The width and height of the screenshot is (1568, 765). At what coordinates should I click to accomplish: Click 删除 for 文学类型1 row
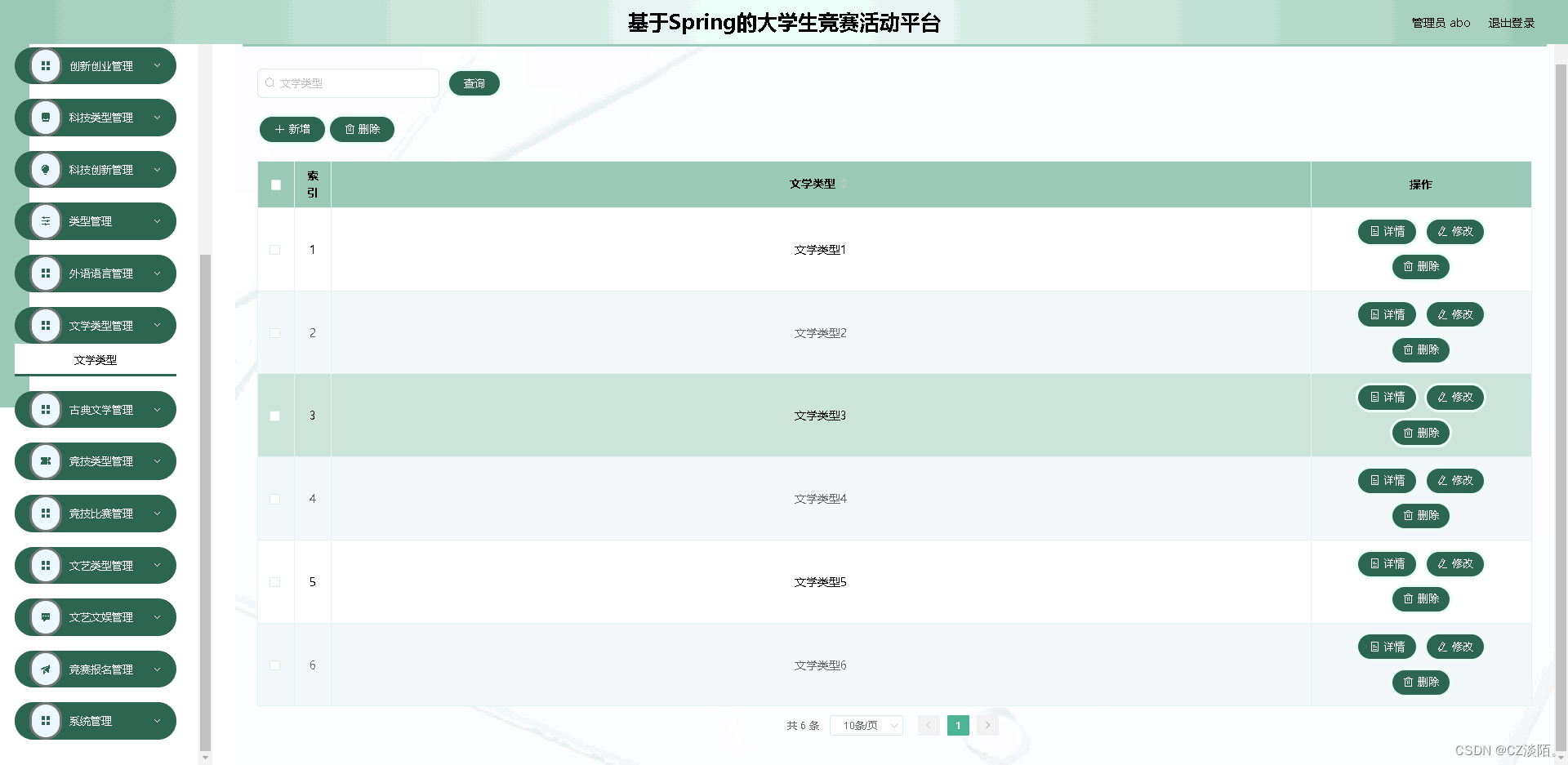tap(1421, 267)
